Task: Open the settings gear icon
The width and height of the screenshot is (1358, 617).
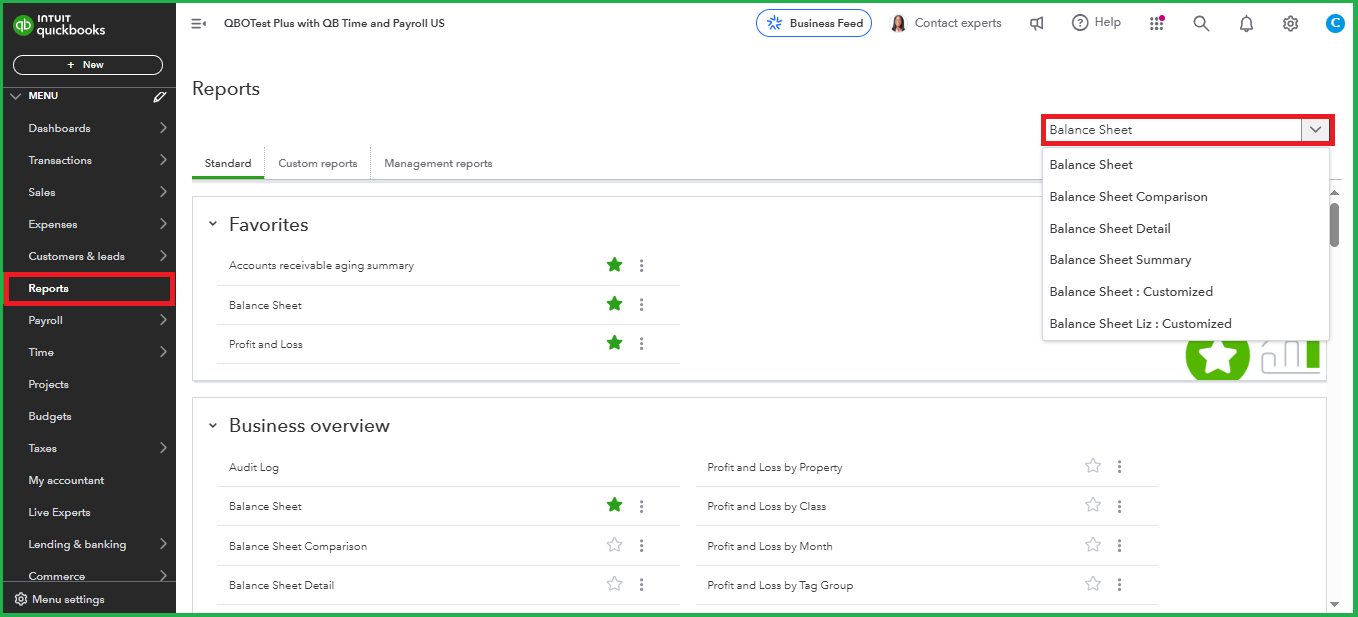Action: [1291, 24]
